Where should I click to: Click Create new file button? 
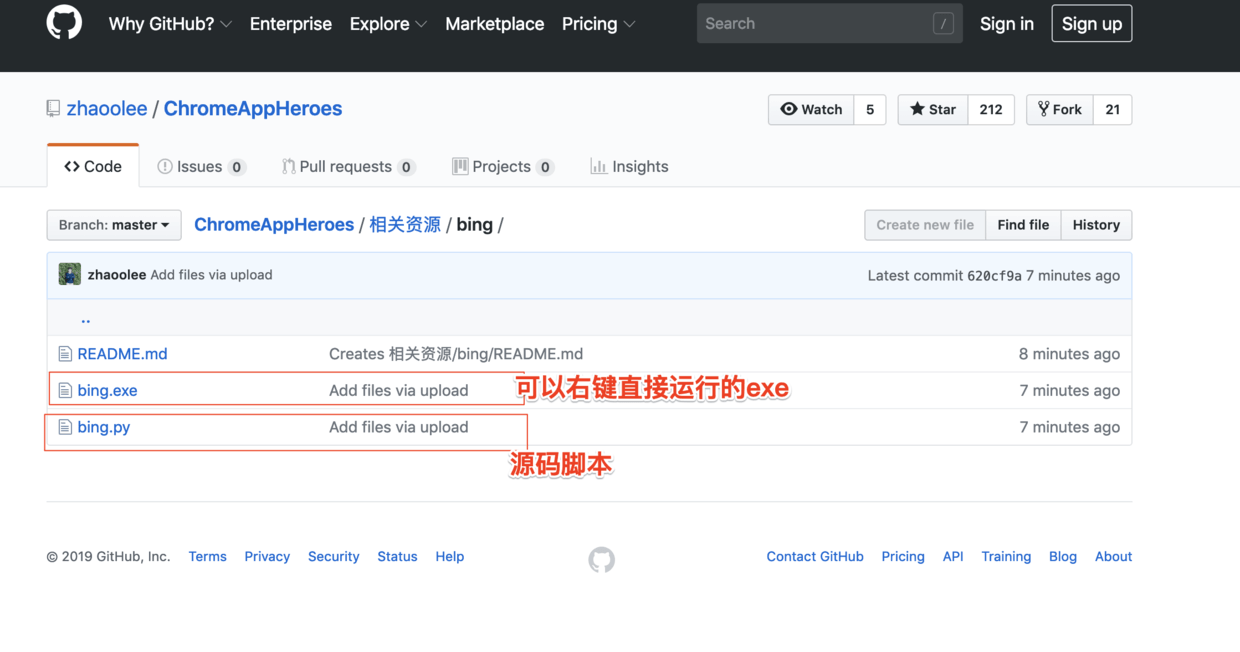pyautogui.click(x=925, y=225)
